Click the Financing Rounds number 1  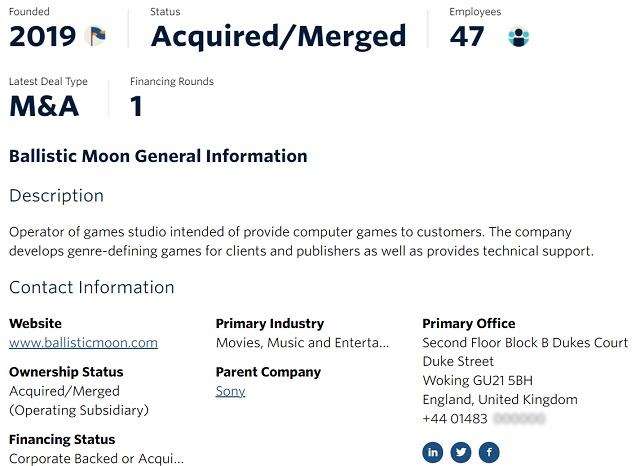pos(137,106)
